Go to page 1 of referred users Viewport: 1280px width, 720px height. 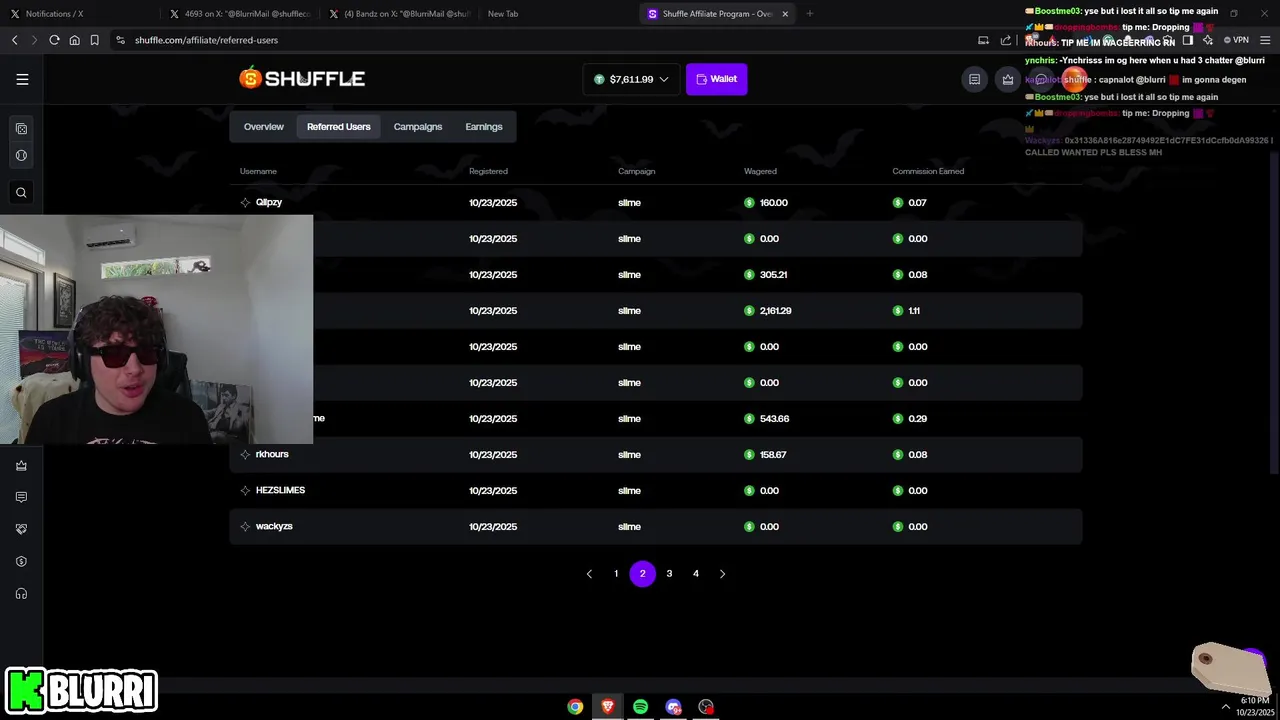point(616,574)
